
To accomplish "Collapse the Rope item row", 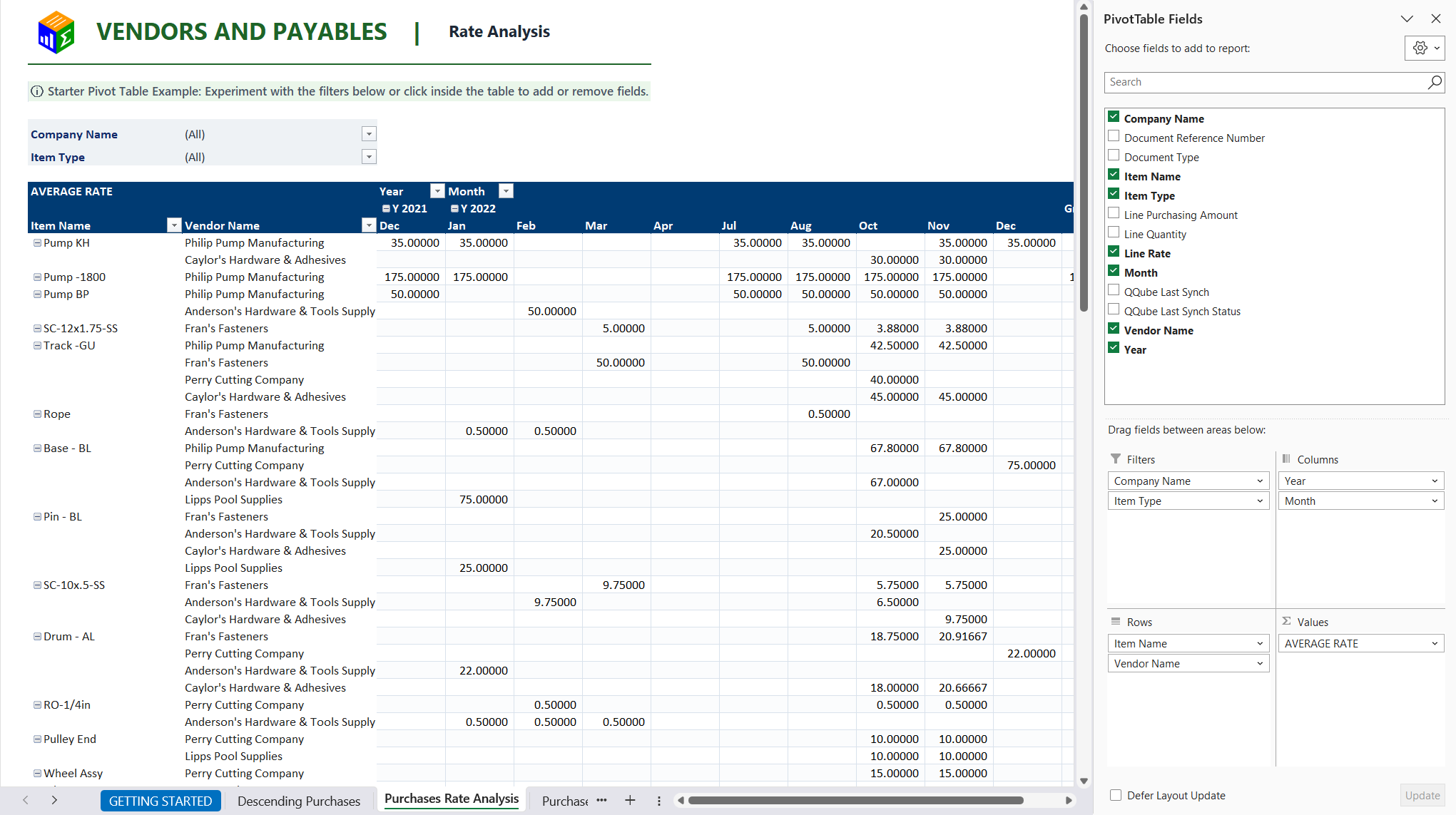I will click(x=37, y=414).
